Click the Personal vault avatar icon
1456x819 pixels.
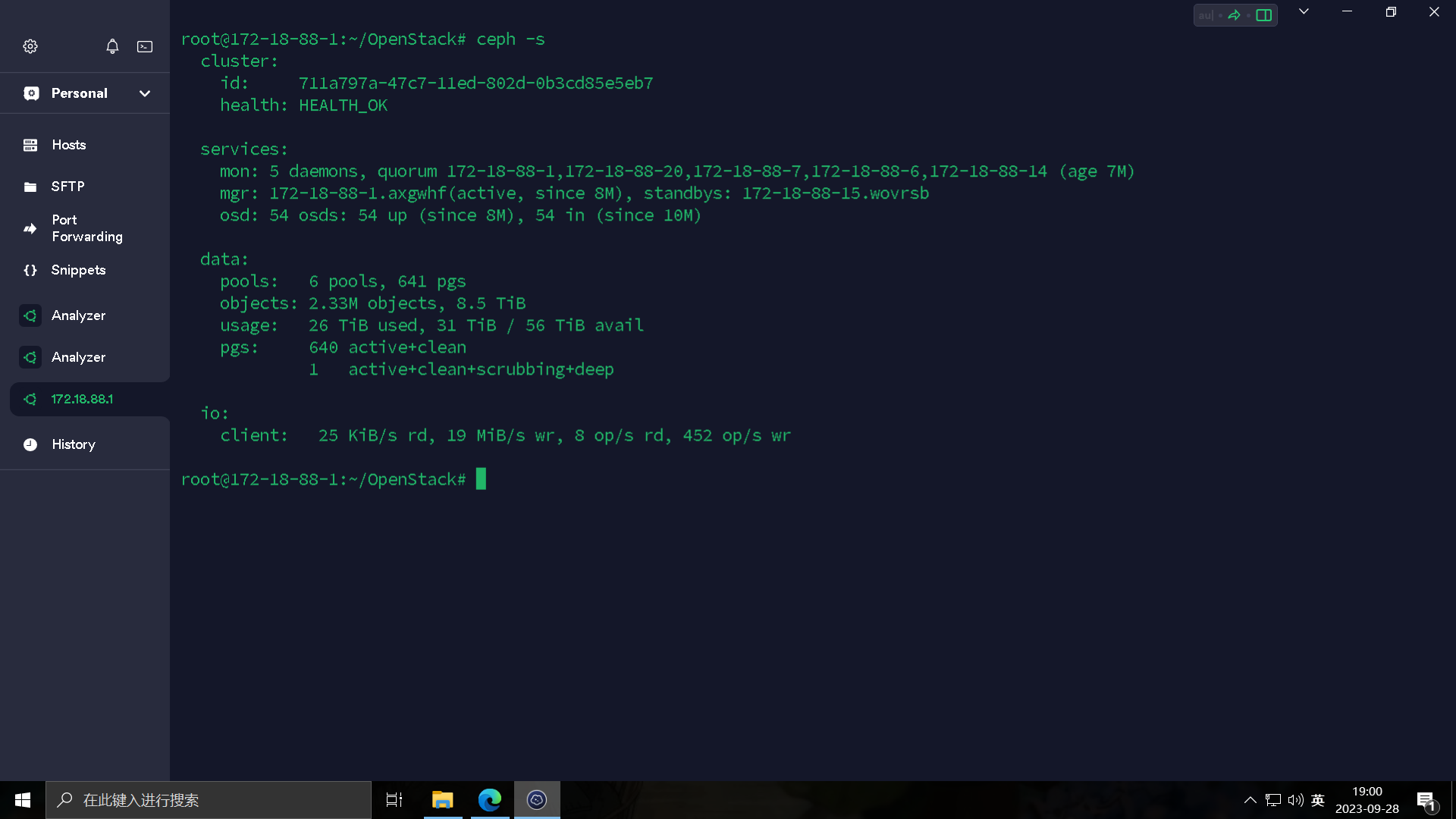click(x=31, y=93)
